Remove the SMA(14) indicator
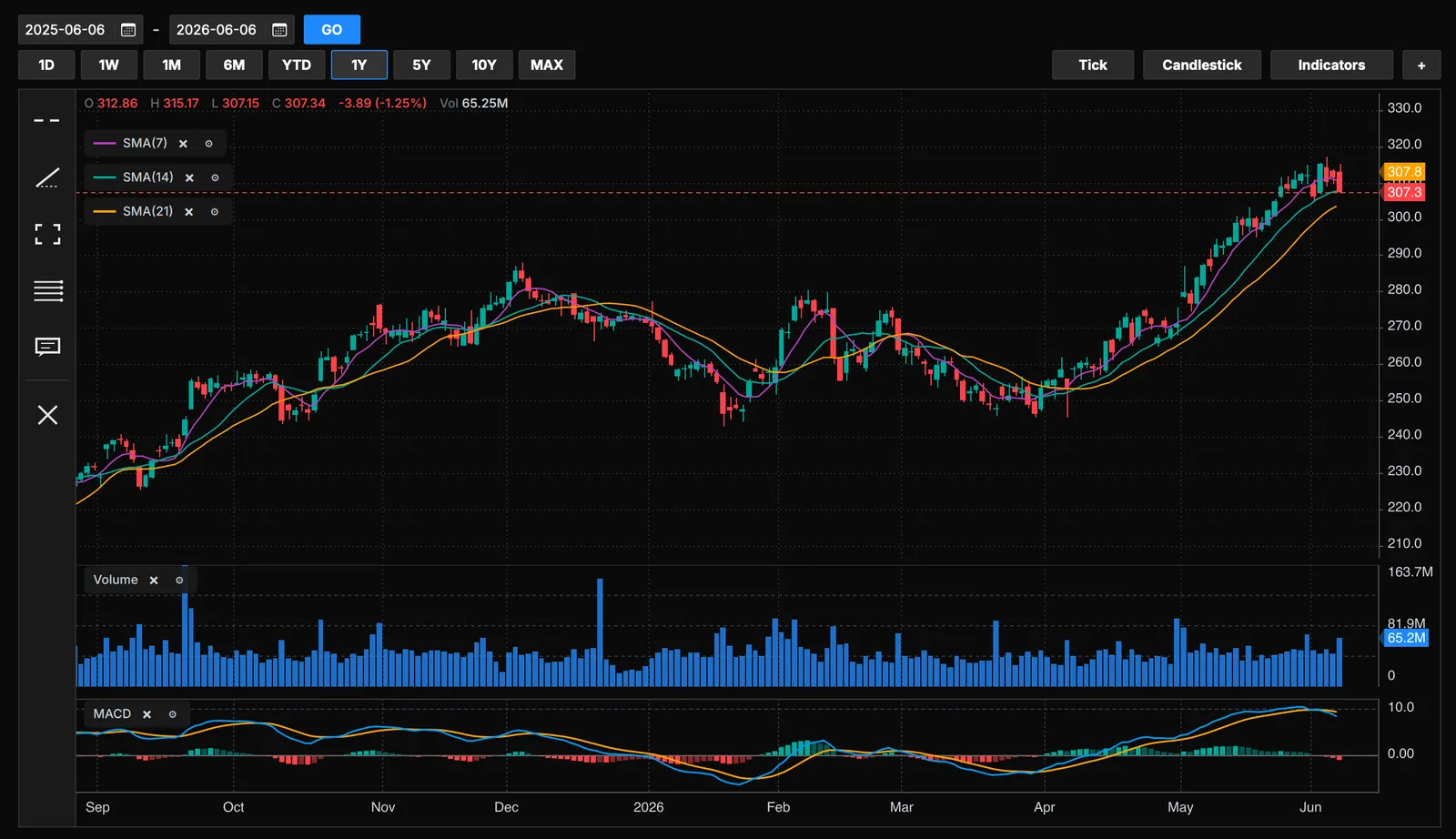 pos(189,177)
